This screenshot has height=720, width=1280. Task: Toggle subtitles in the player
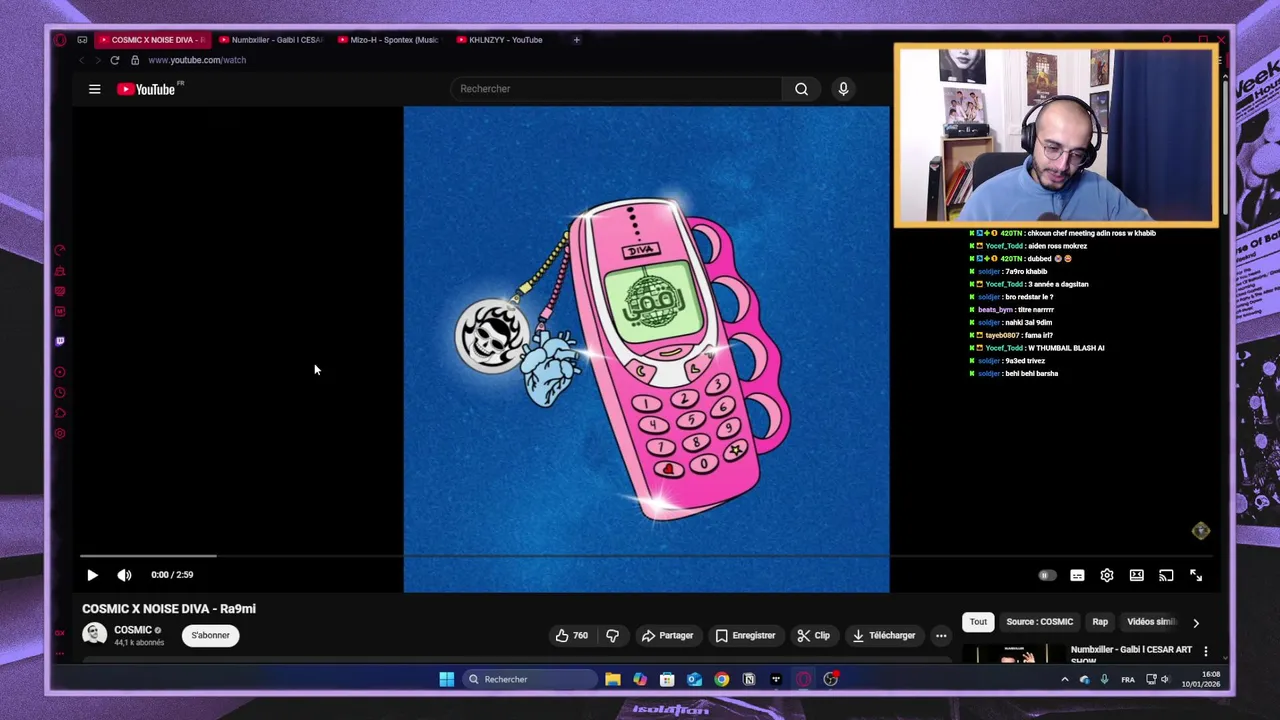[x=1077, y=575]
